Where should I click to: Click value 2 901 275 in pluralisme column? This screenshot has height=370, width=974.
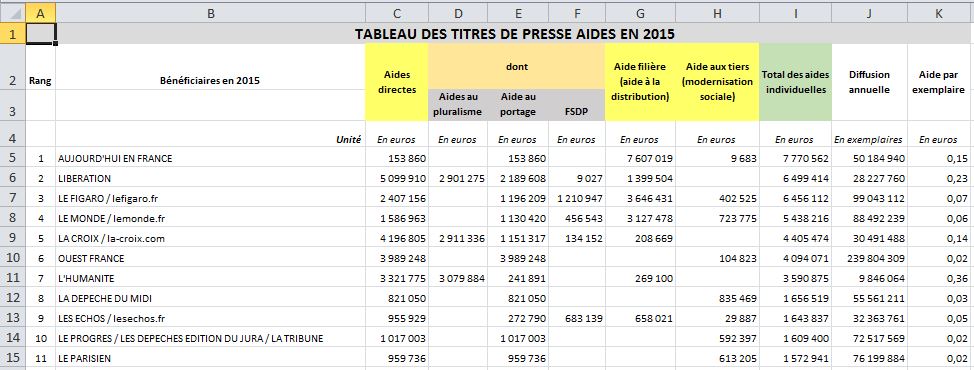pos(458,178)
